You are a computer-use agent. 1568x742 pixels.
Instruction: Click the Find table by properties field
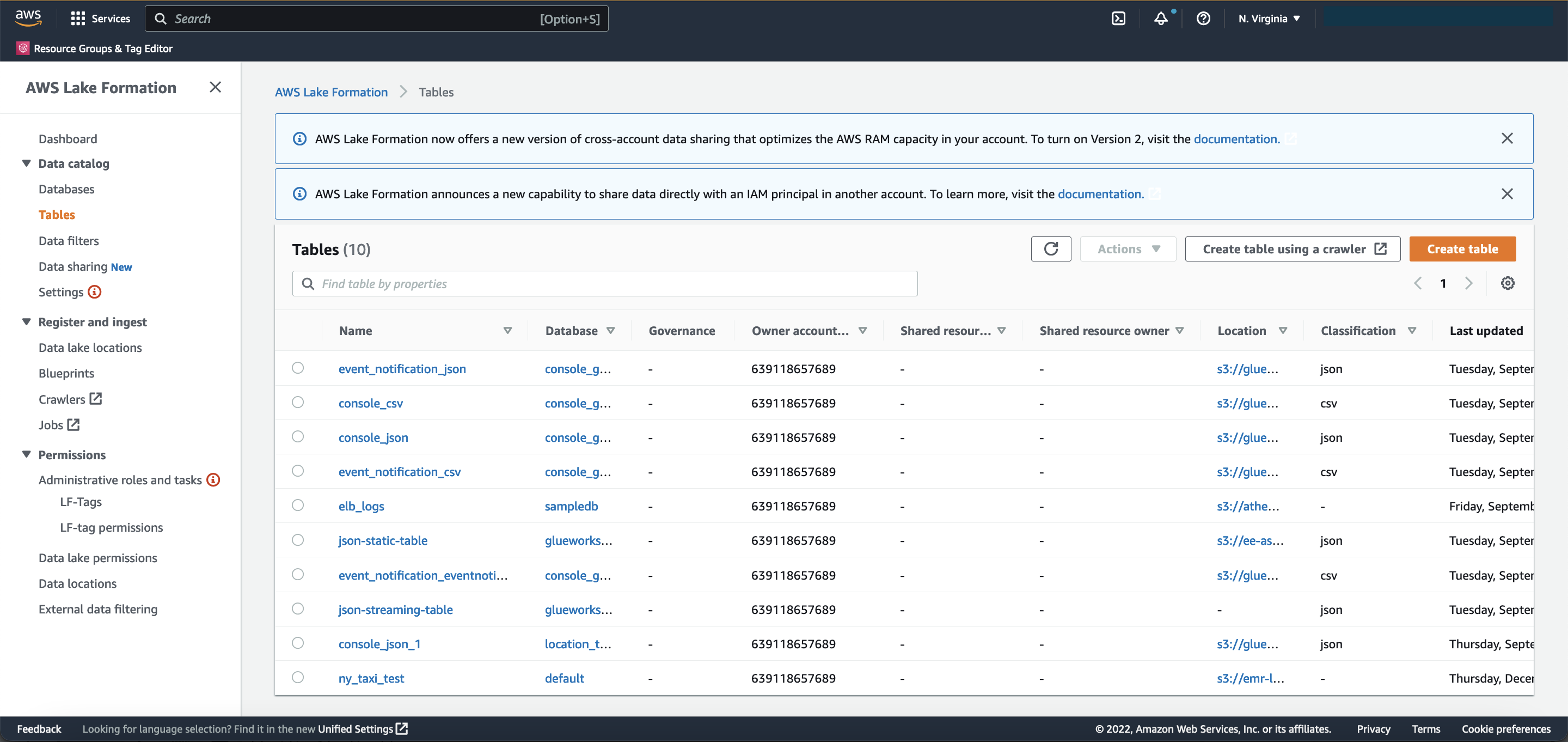[x=604, y=283]
